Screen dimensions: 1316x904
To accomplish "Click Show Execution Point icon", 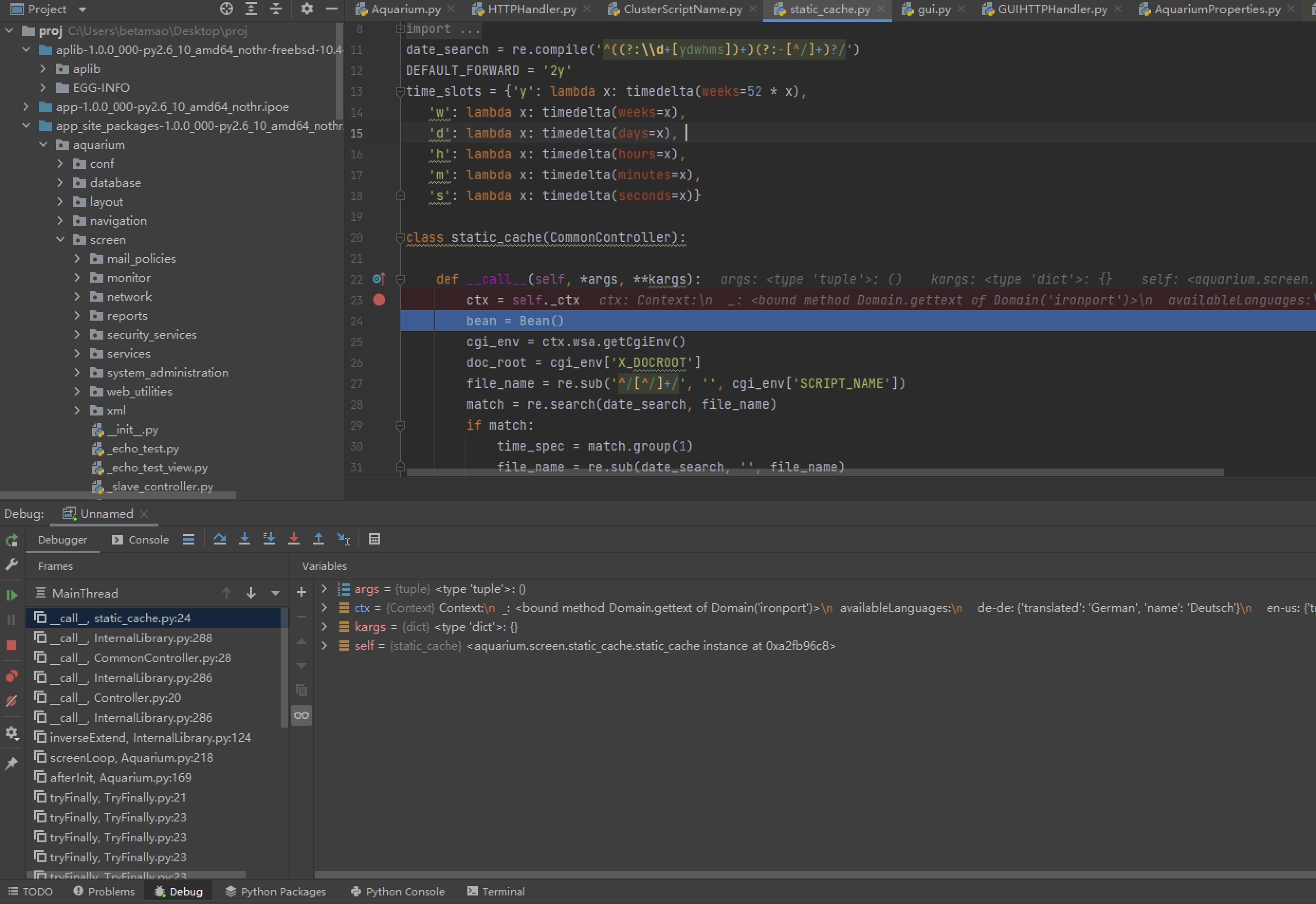I will [189, 539].
